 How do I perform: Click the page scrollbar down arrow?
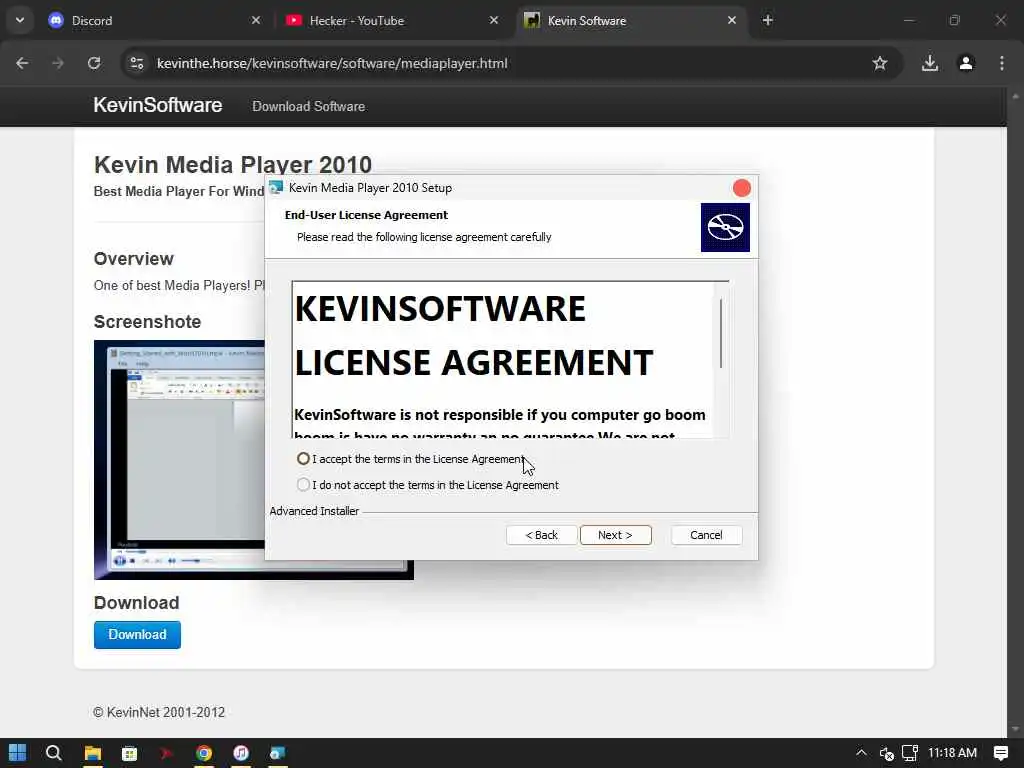(x=1015, y=729)
